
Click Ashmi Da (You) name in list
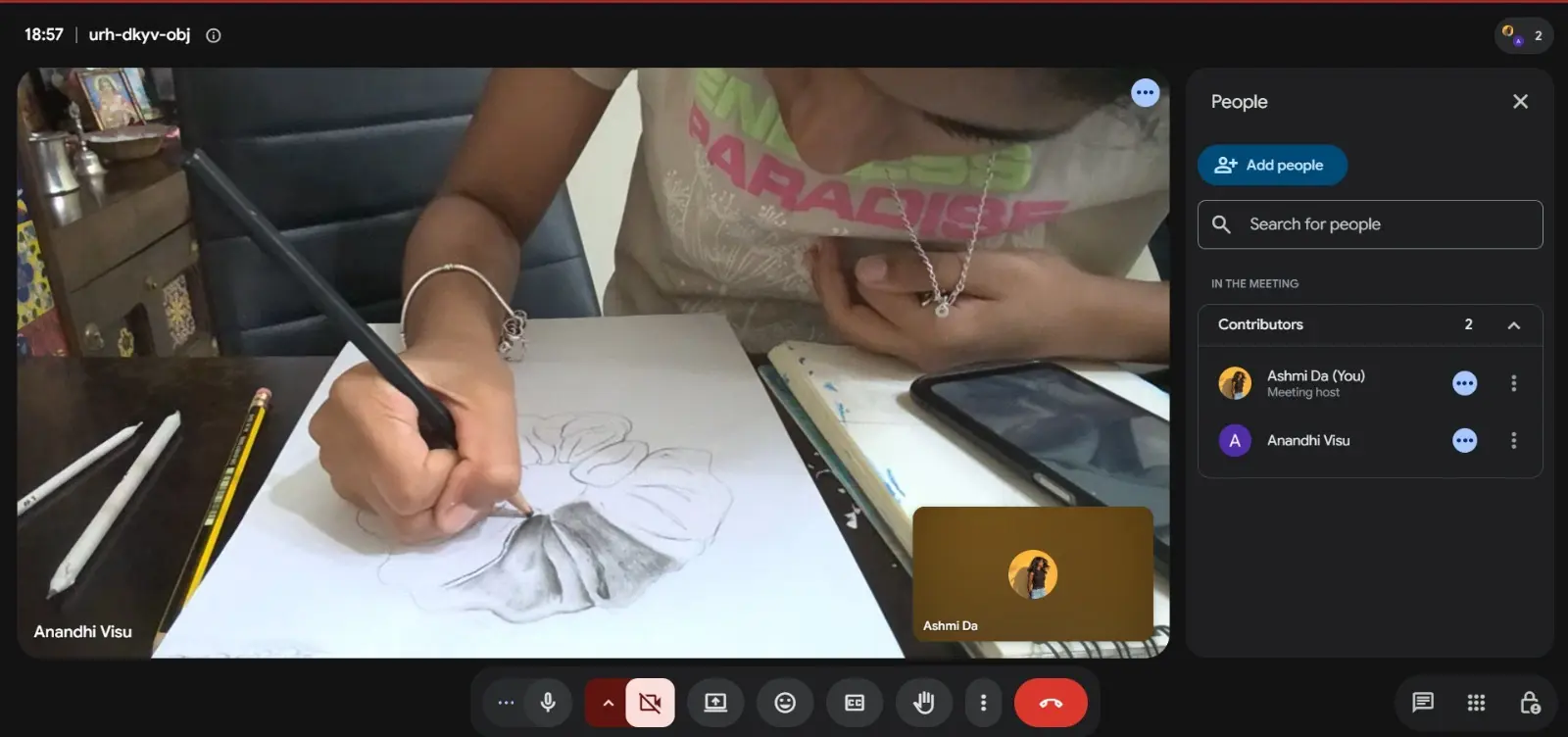click(x=1315, y=375)
